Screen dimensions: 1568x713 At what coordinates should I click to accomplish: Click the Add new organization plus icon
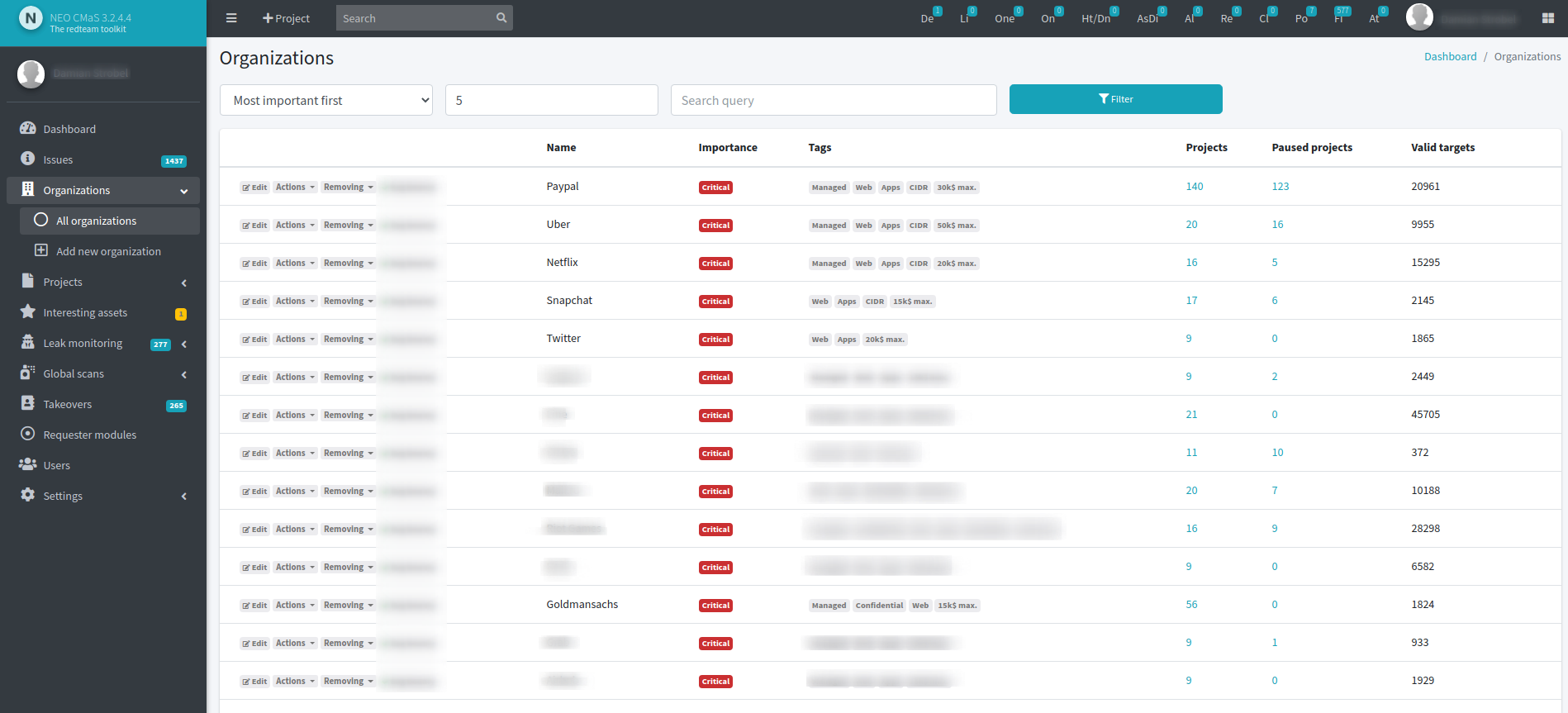(40, 250)
